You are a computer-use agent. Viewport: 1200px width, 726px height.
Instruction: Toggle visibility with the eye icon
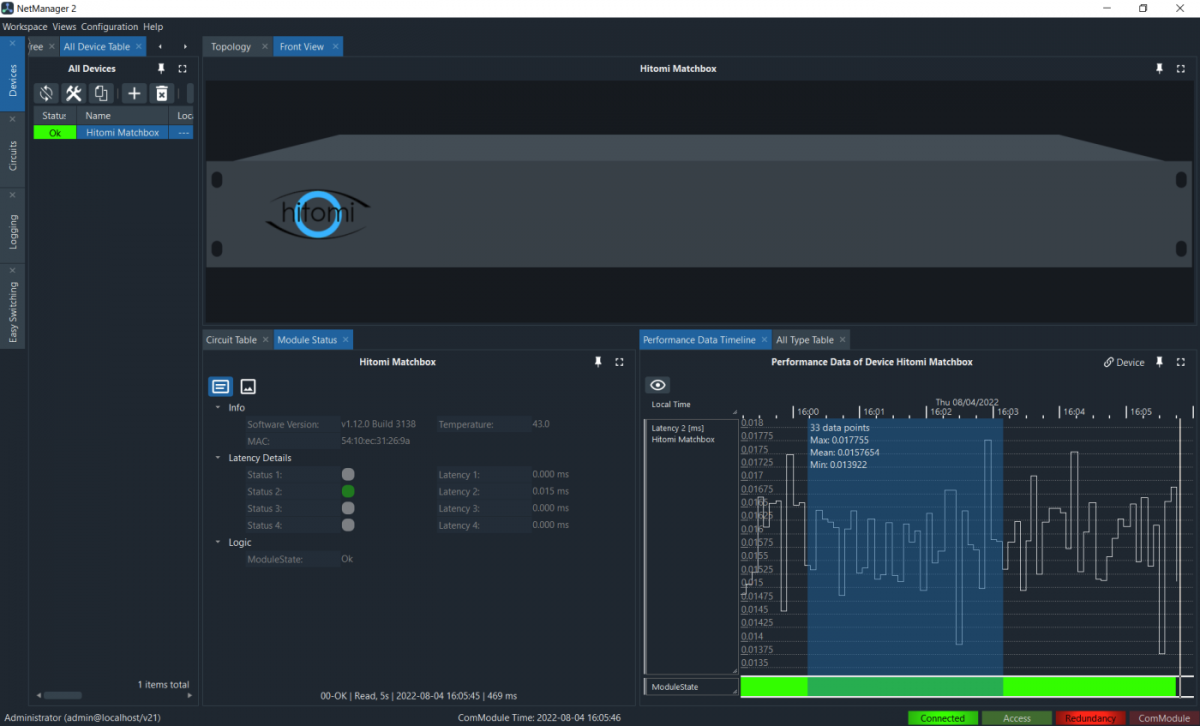pyautogui.click(x=657, y=385)
